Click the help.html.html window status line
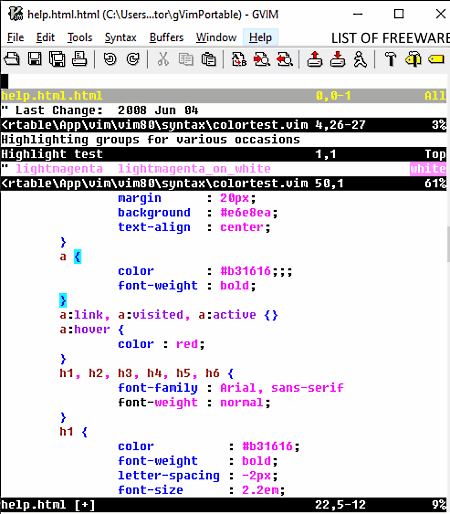450x514 pixels. click(x=223, y=96)
